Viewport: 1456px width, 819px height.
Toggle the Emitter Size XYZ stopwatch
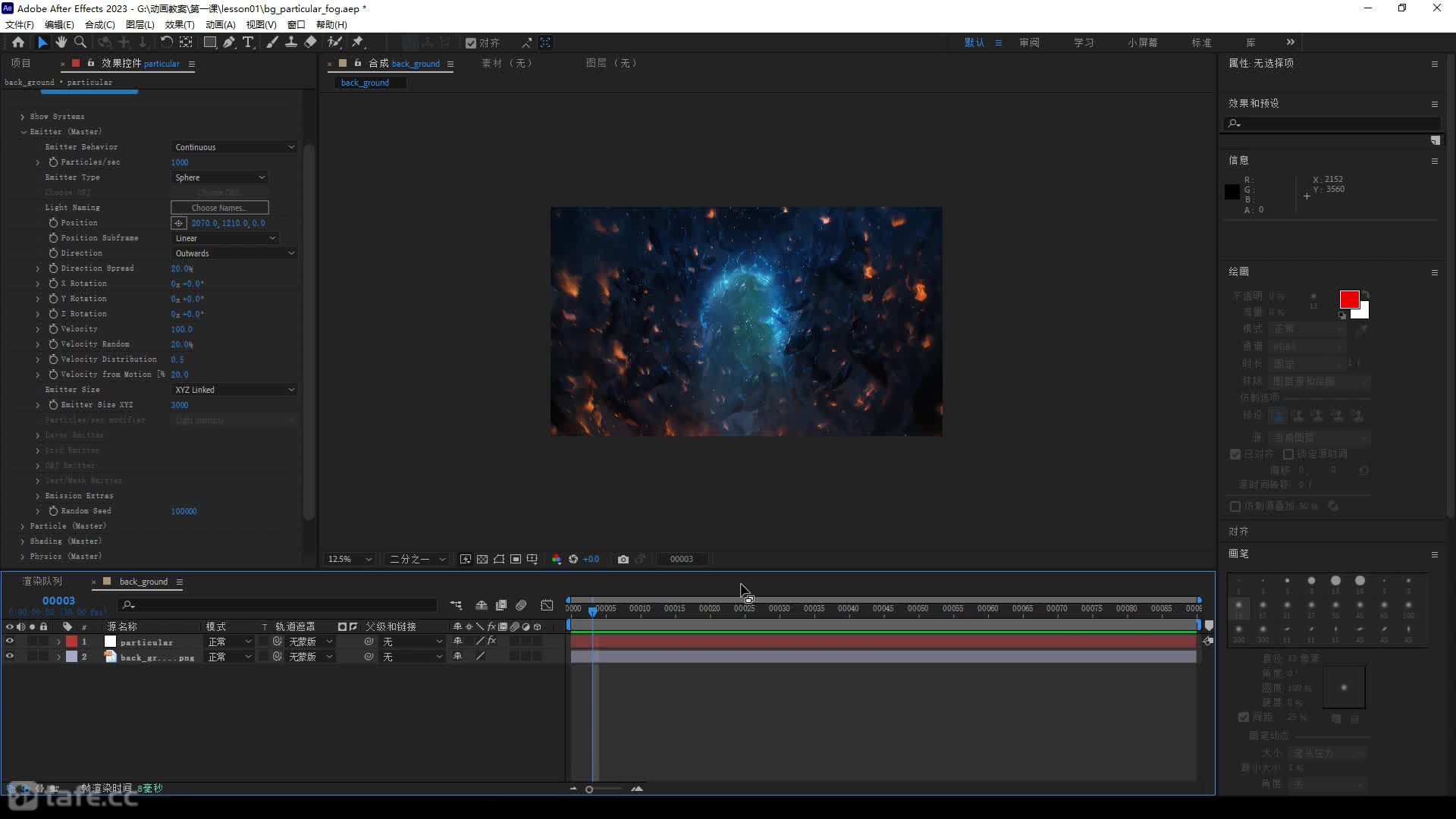tap(53, 405)
